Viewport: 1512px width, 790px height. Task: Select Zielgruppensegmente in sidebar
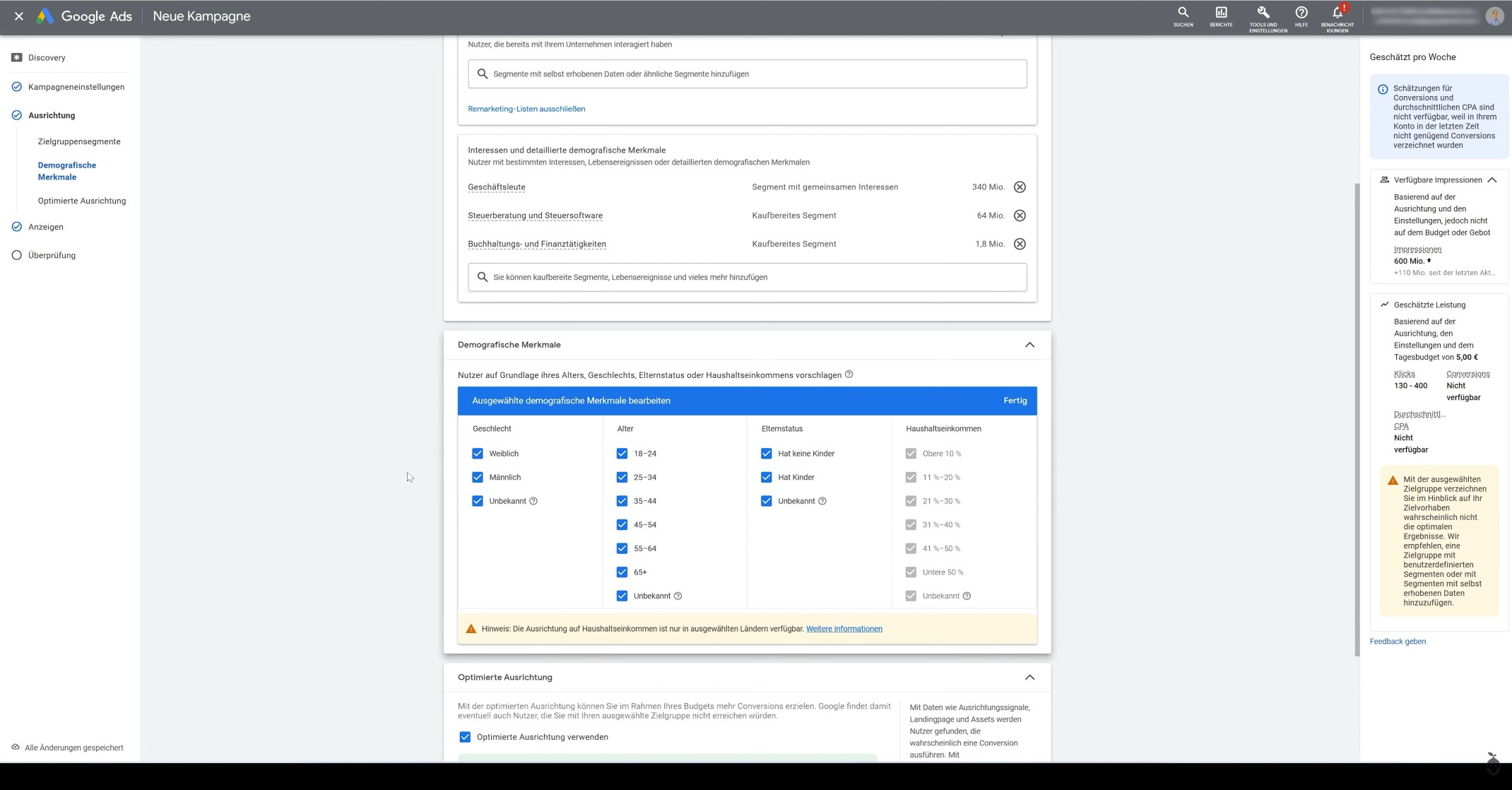[x=79, y=141]
